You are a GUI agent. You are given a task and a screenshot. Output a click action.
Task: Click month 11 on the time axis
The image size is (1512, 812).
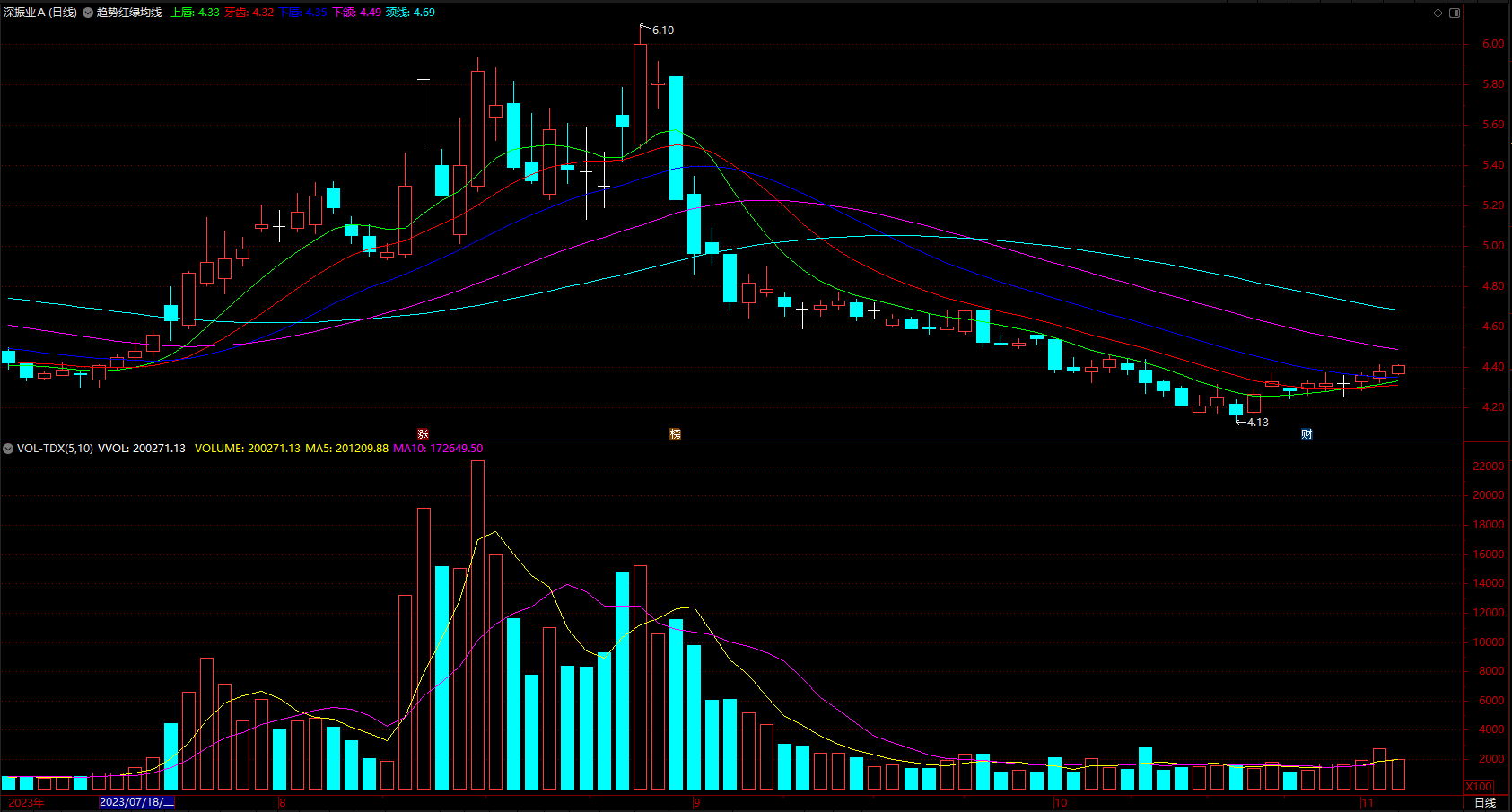(x=1368, y=803)
